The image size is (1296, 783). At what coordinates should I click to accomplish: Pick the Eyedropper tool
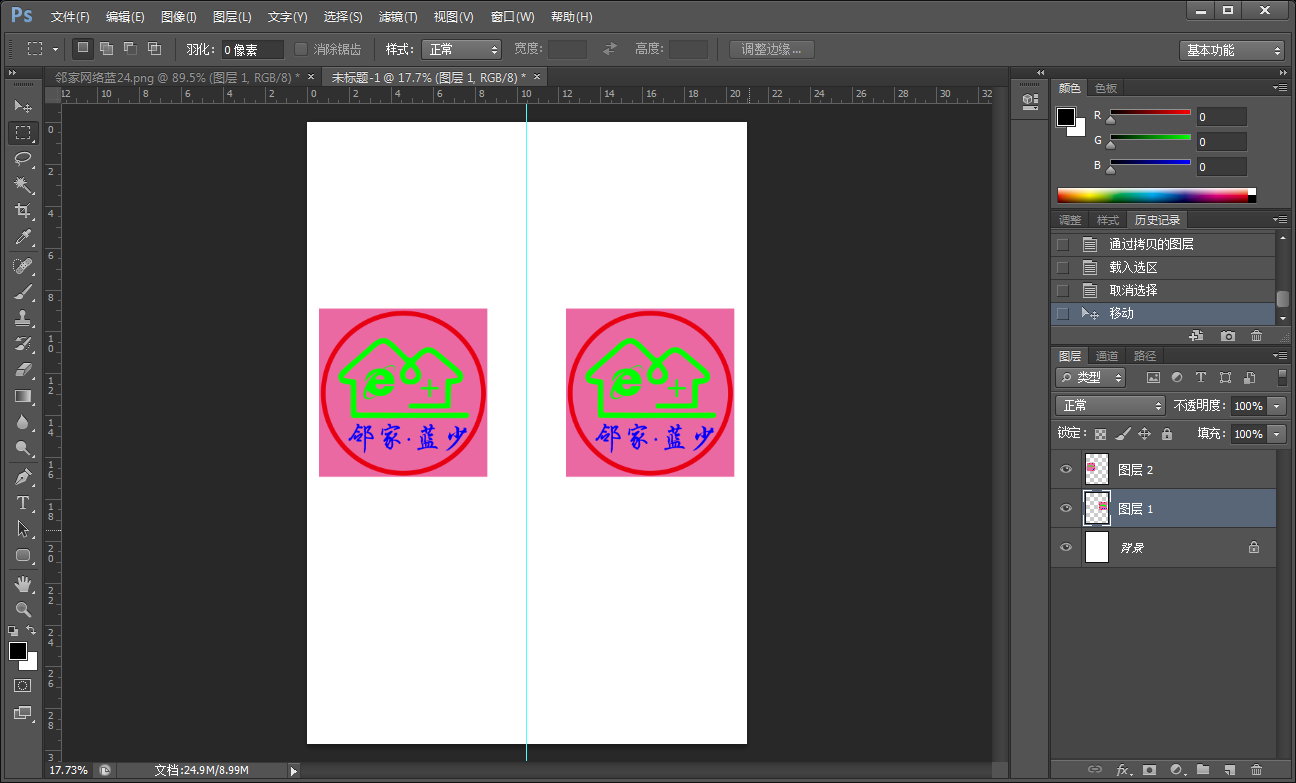(x=23, y=237)
